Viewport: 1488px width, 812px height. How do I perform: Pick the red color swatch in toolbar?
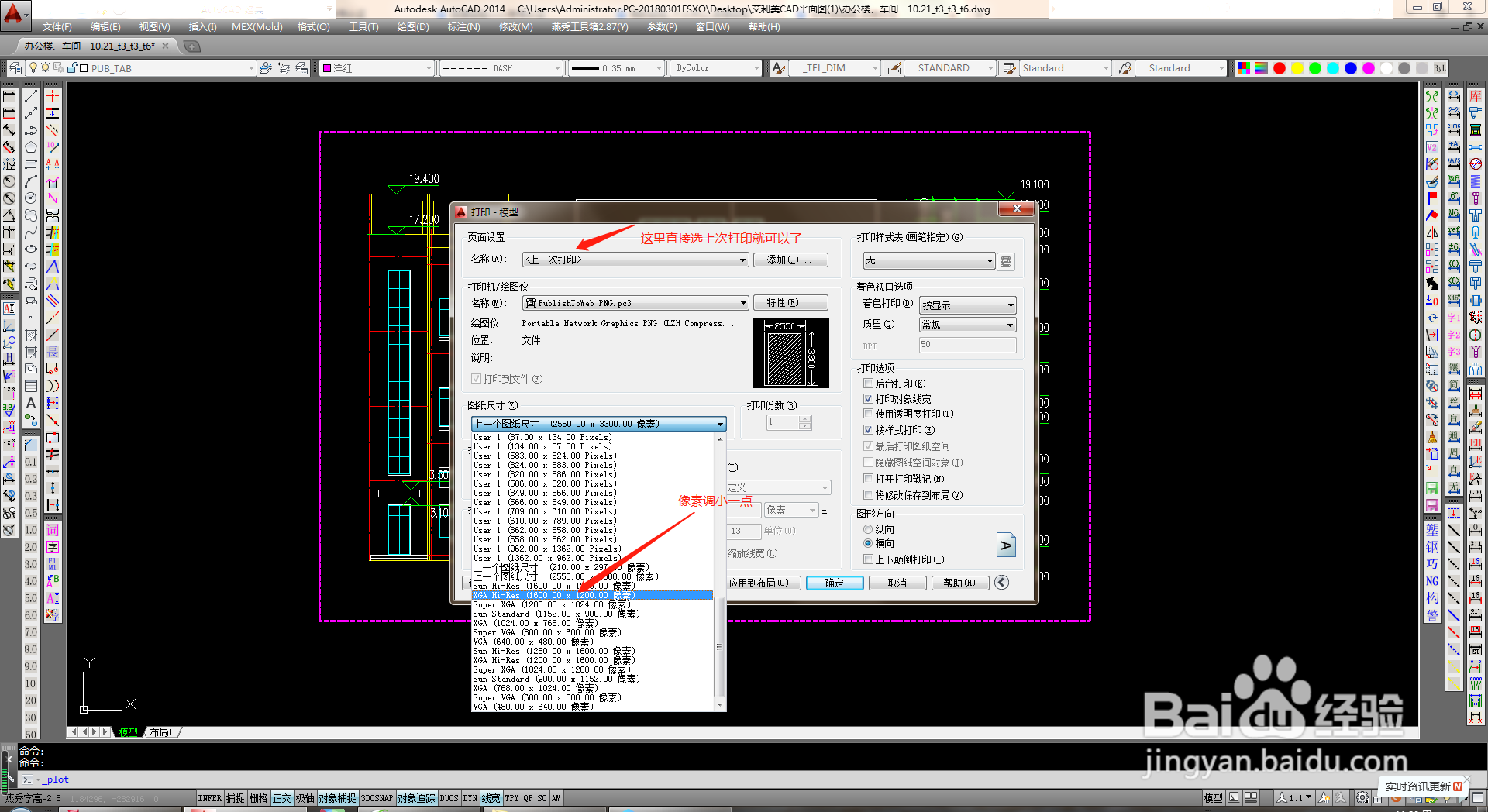[x=1280, y=68]
